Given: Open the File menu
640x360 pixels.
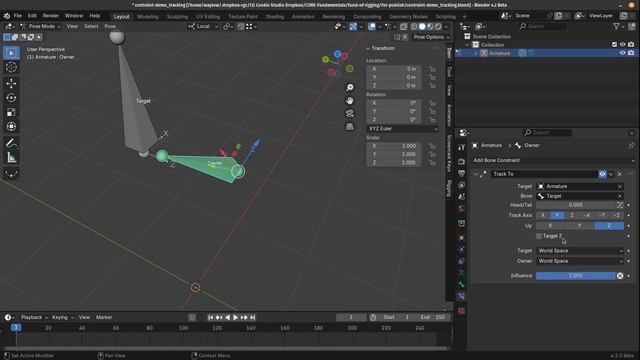Looking at the screenshot, I should (18, 16).
